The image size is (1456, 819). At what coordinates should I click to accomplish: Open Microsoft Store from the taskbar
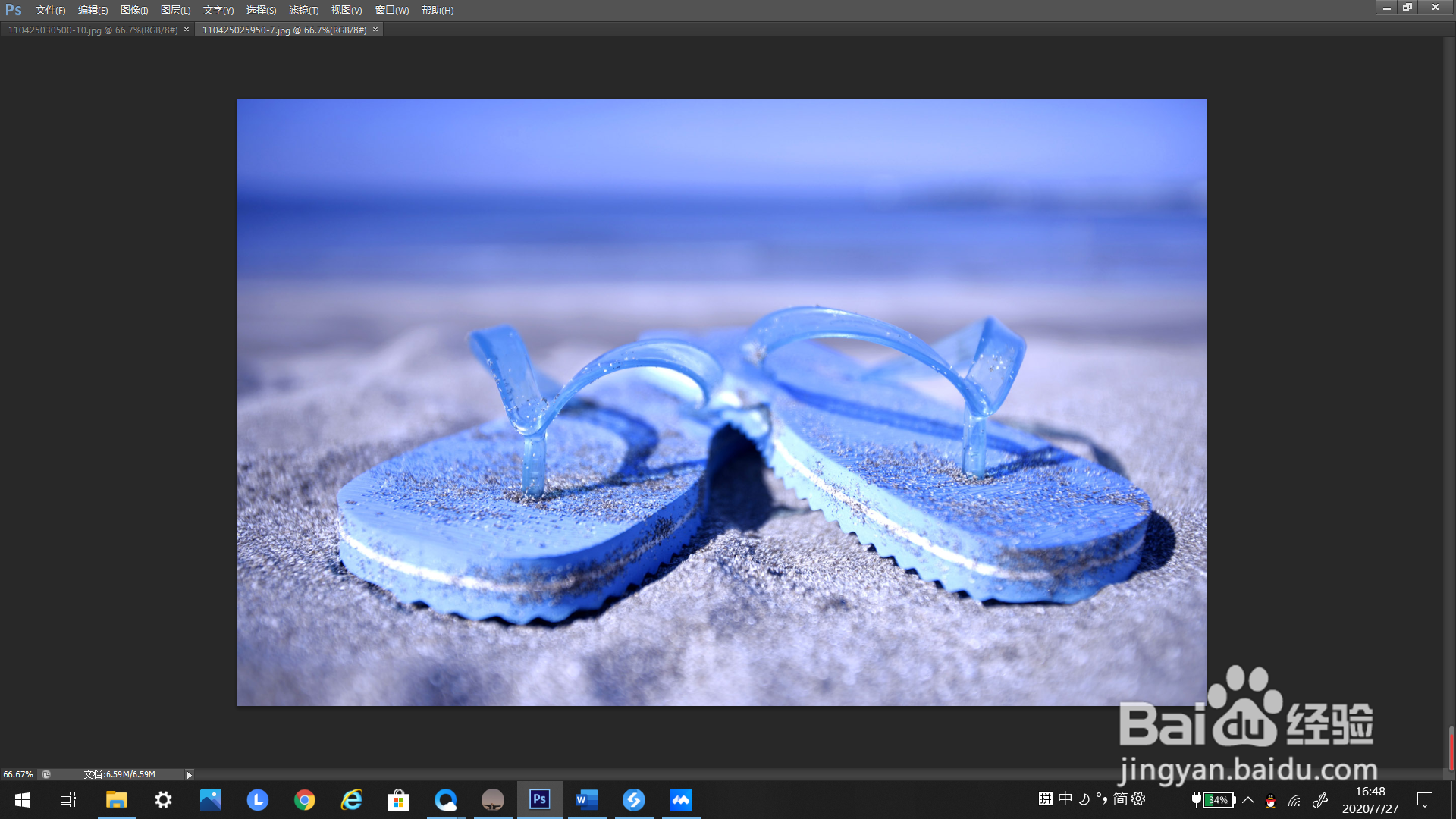399,799
